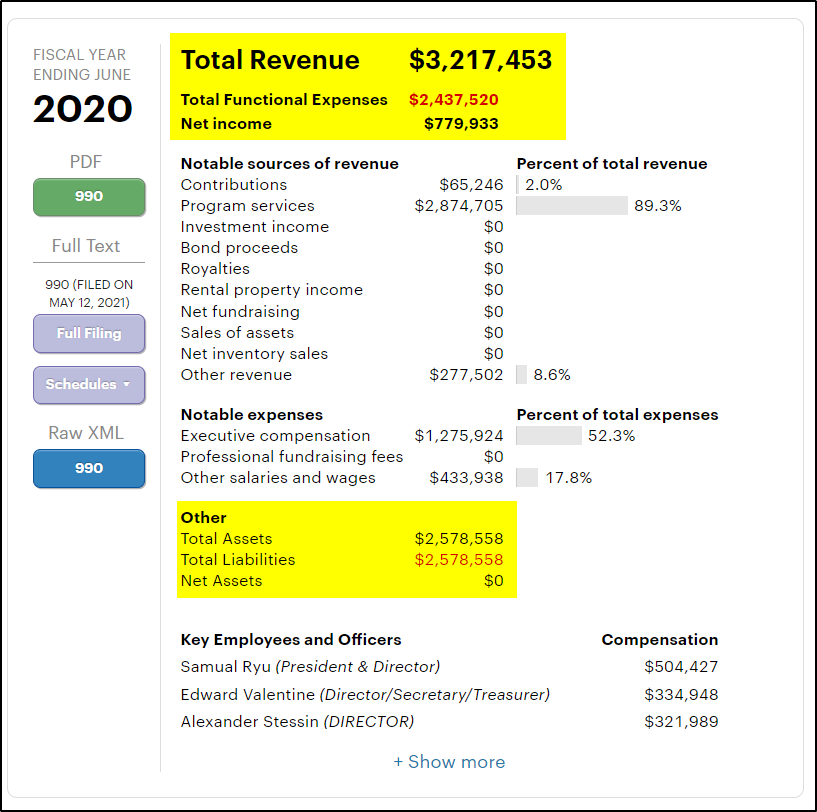Click the Royalties row label
The image size is (817, 812).
[x=215, y=269]
